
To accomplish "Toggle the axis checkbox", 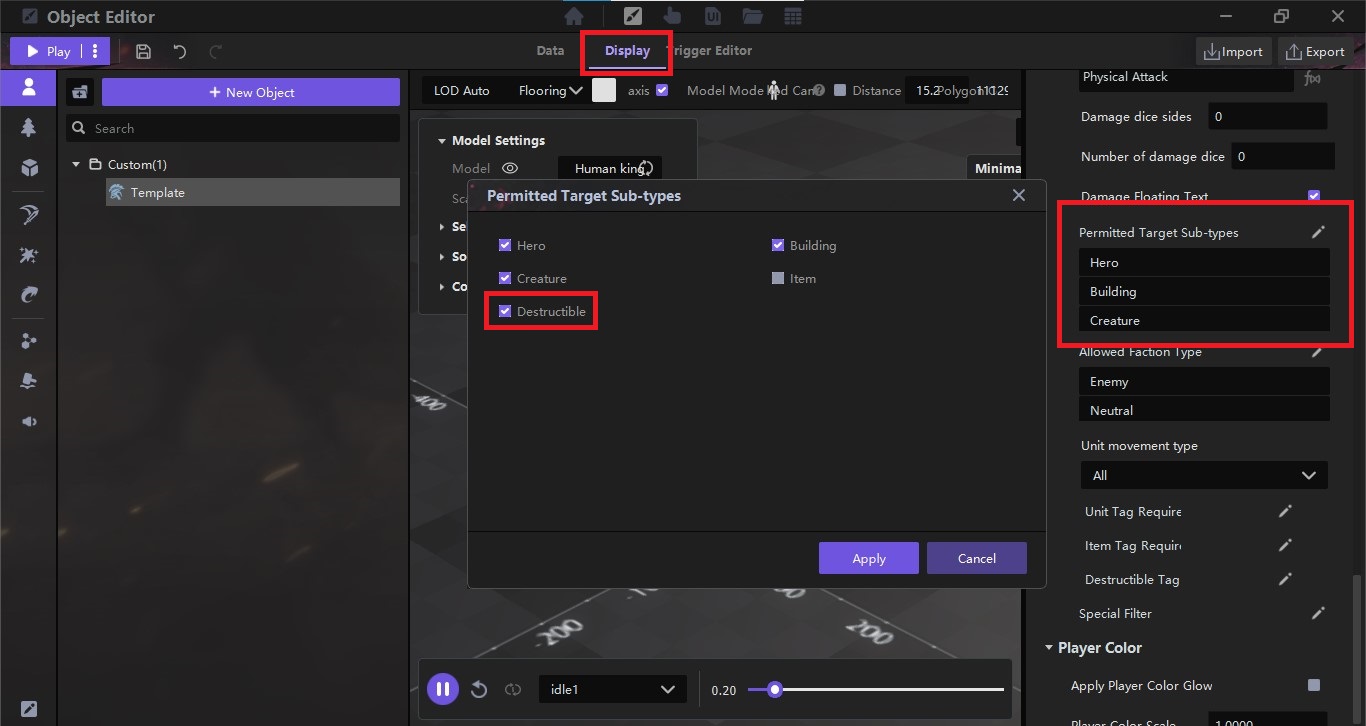I will tap(662, 90).
